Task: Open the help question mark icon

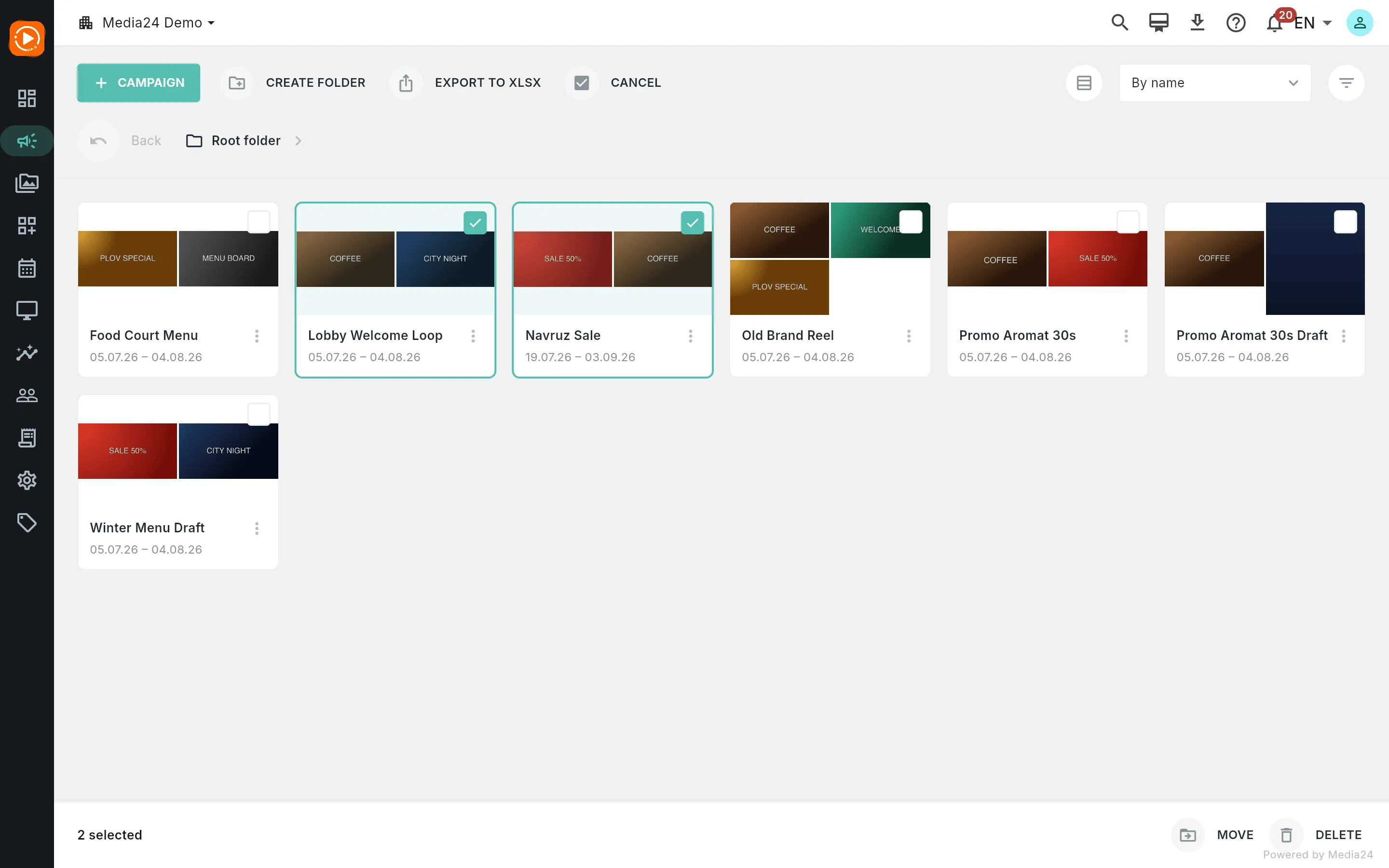Action: [x=1236, y=23]
